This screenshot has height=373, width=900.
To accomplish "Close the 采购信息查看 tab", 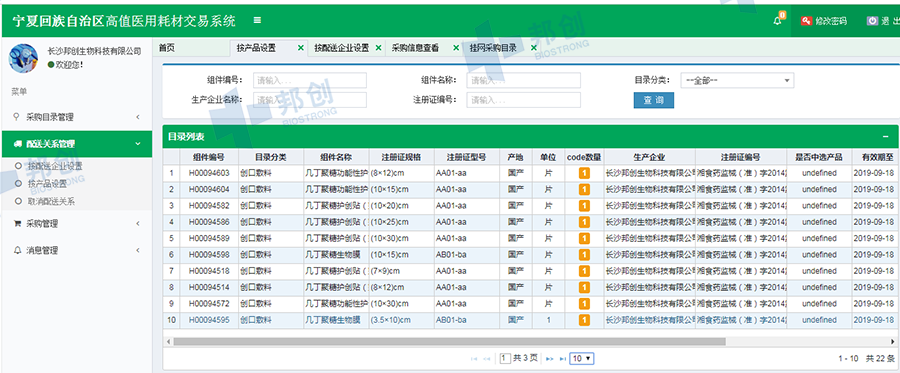I will pyautogui.click(x=456, y=48).
